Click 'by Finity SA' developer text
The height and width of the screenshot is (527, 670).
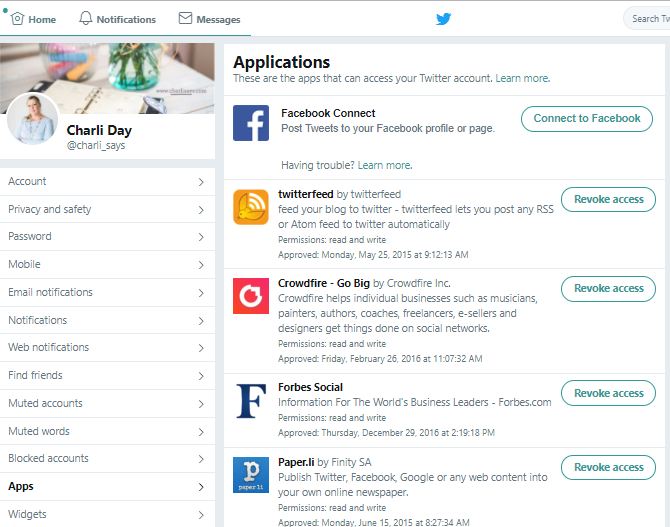pos(344,462)
